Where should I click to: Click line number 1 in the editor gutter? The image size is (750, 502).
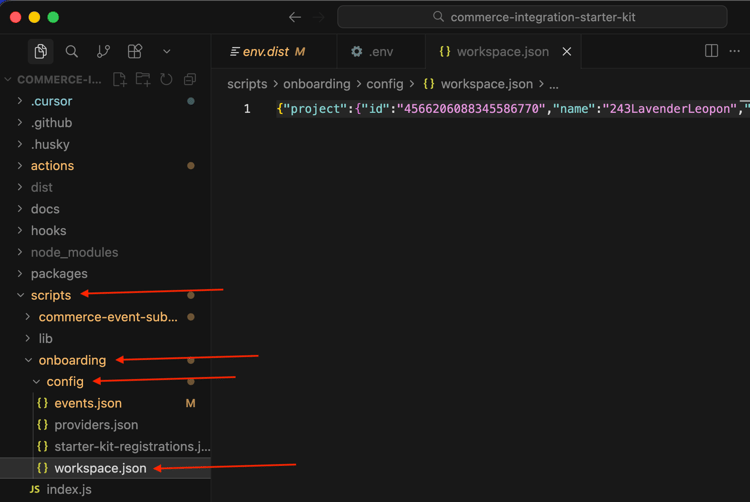247,109
